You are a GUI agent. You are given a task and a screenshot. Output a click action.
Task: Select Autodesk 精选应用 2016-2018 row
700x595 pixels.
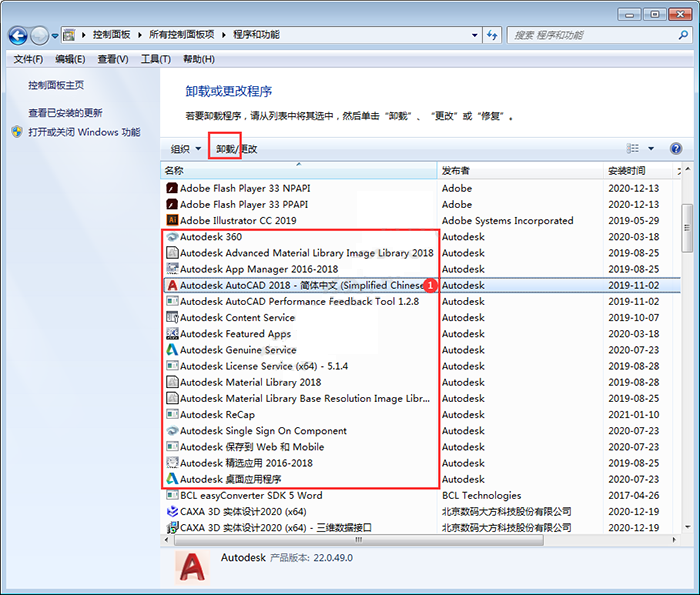[421, 463]
